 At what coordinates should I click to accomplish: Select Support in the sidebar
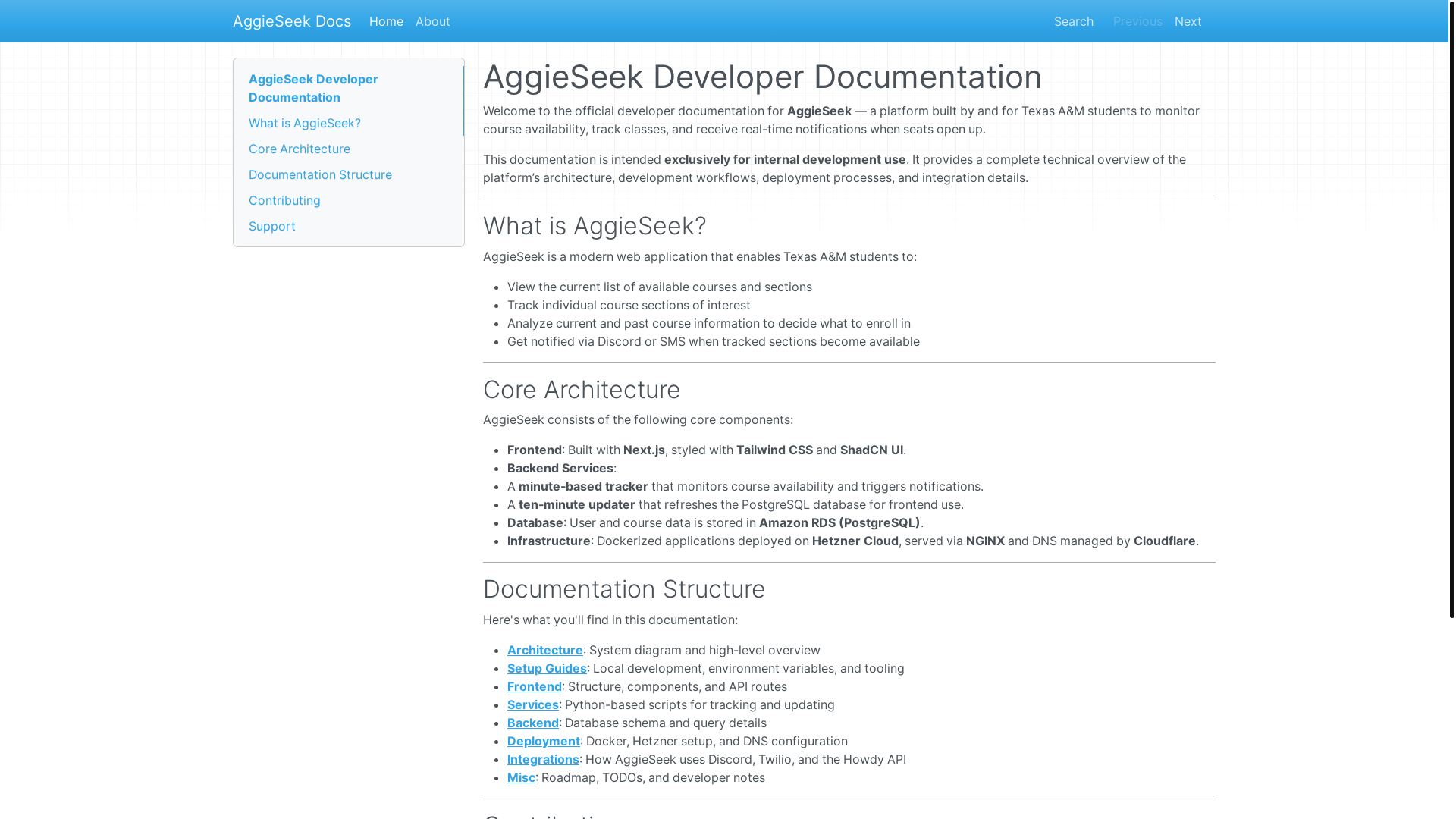point(272,226)
